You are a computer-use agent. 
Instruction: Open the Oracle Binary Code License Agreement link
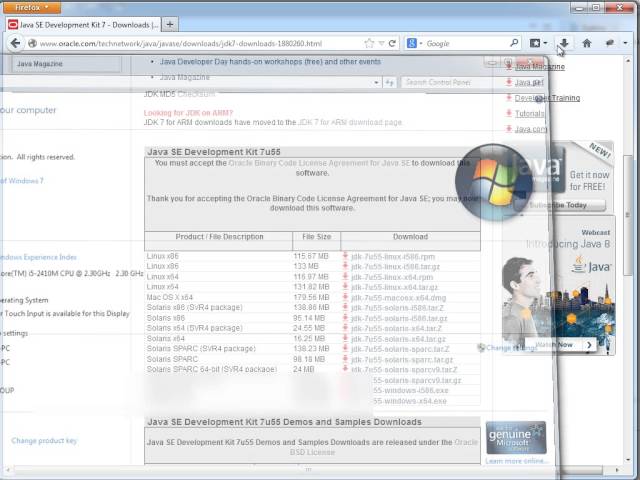tap(319, 163)
